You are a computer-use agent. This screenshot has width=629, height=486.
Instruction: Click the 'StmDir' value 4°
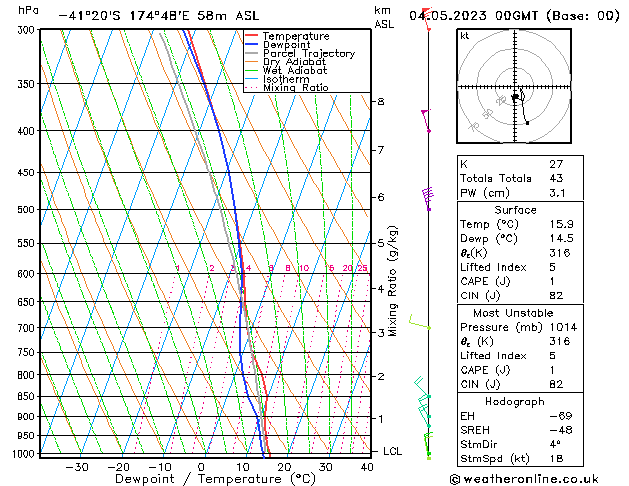click(x=555, y=444)
